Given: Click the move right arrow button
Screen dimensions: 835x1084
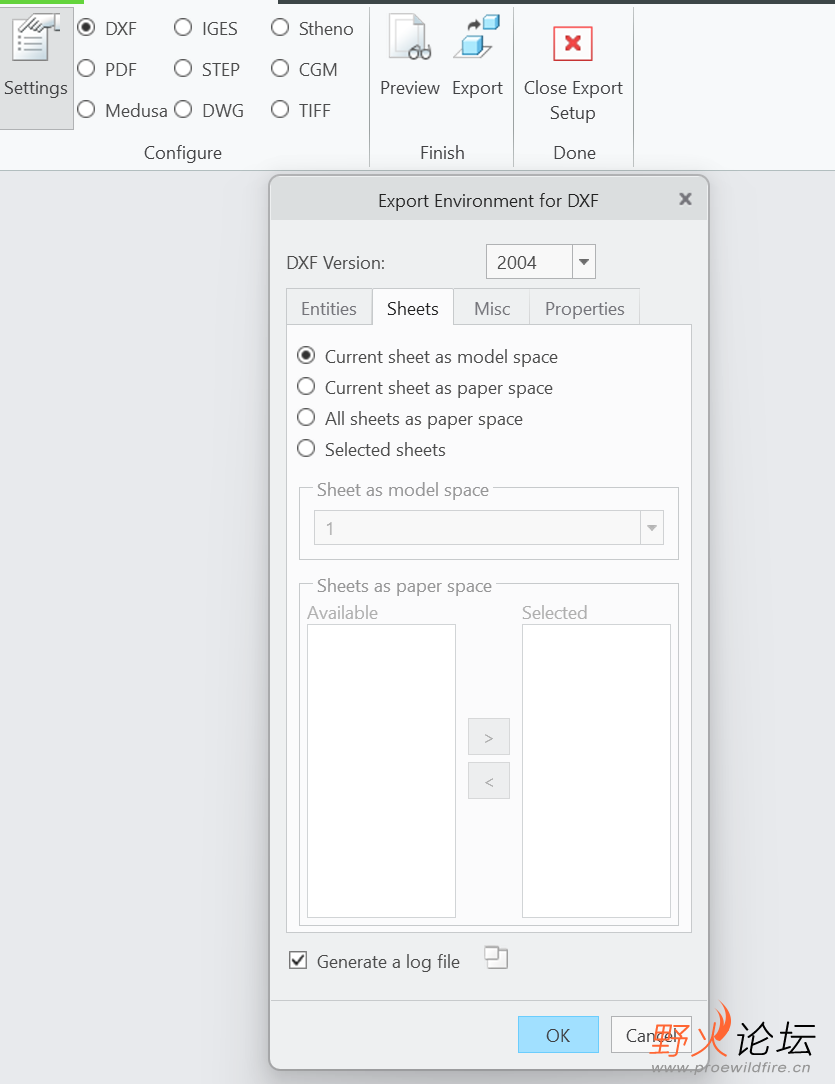Looking at the screenshot, I should click(x=489, y=737).
